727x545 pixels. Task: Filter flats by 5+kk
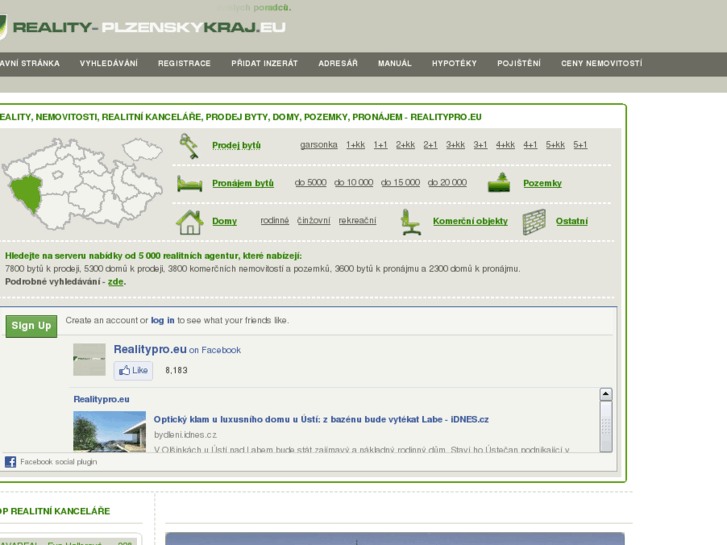(x=555, y=145)
